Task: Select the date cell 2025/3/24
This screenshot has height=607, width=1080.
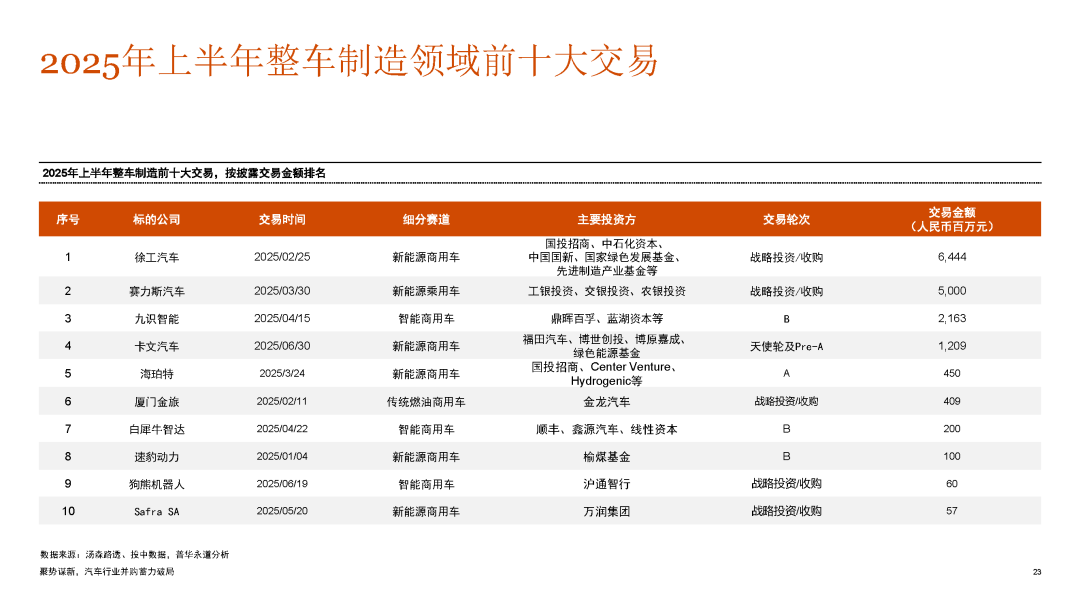Action: (282, 373)
